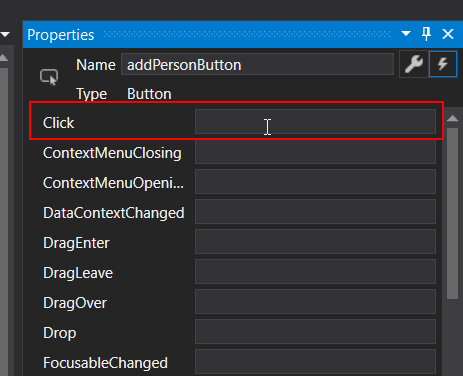
Task: Click the Properties vertical scrollbar thumb
Action: 452,213
